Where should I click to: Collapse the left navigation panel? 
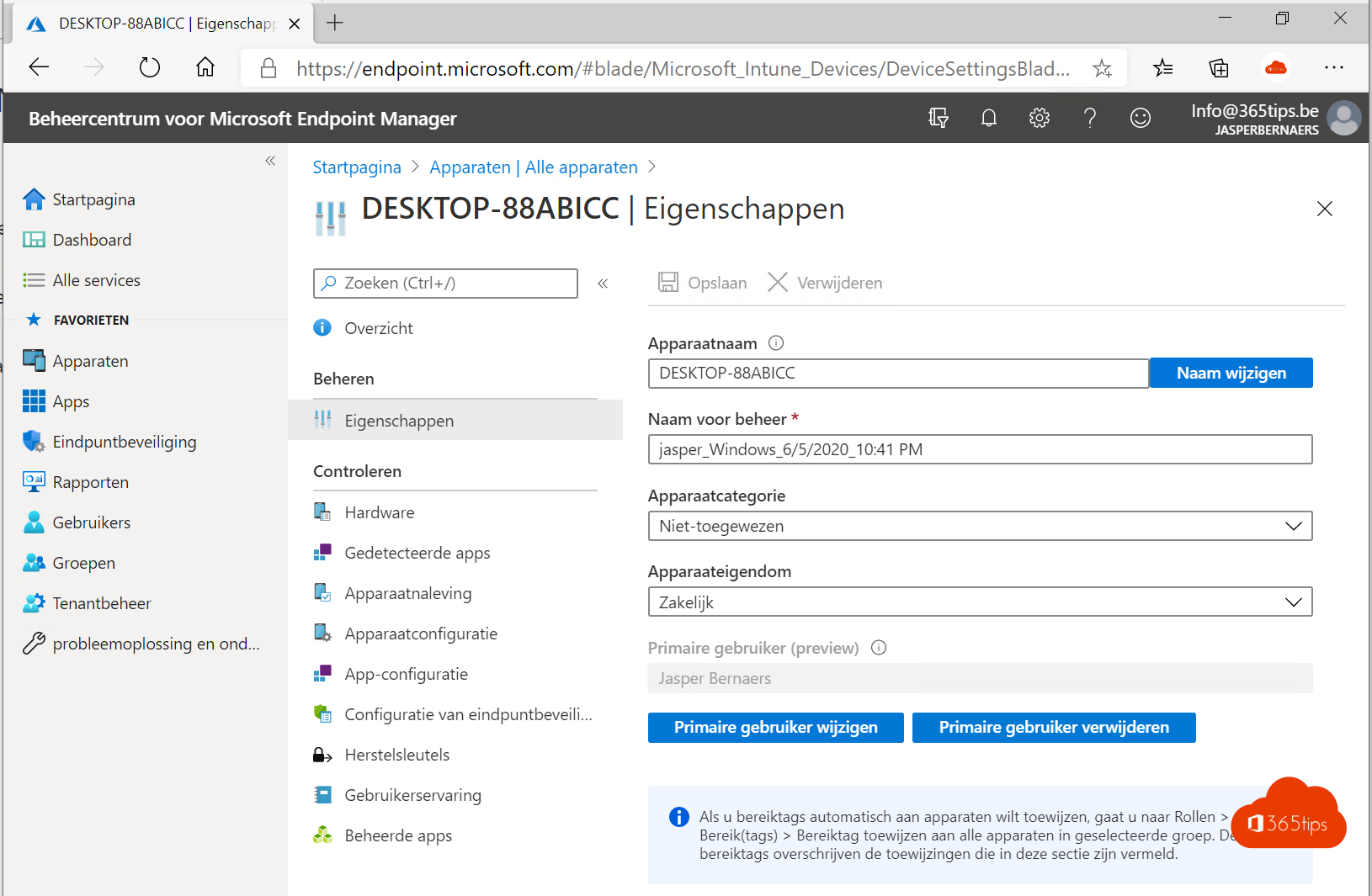click(x=270, y=160)
